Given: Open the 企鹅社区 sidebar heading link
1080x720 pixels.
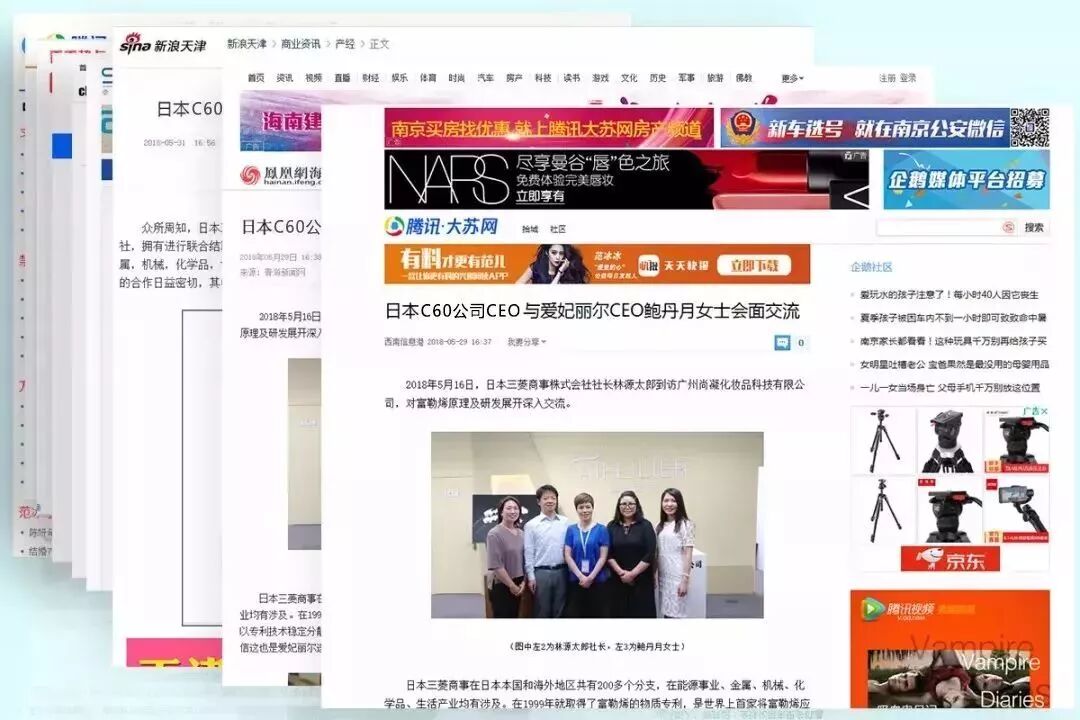Looking at the screenshot, I should tap(871, 267).
